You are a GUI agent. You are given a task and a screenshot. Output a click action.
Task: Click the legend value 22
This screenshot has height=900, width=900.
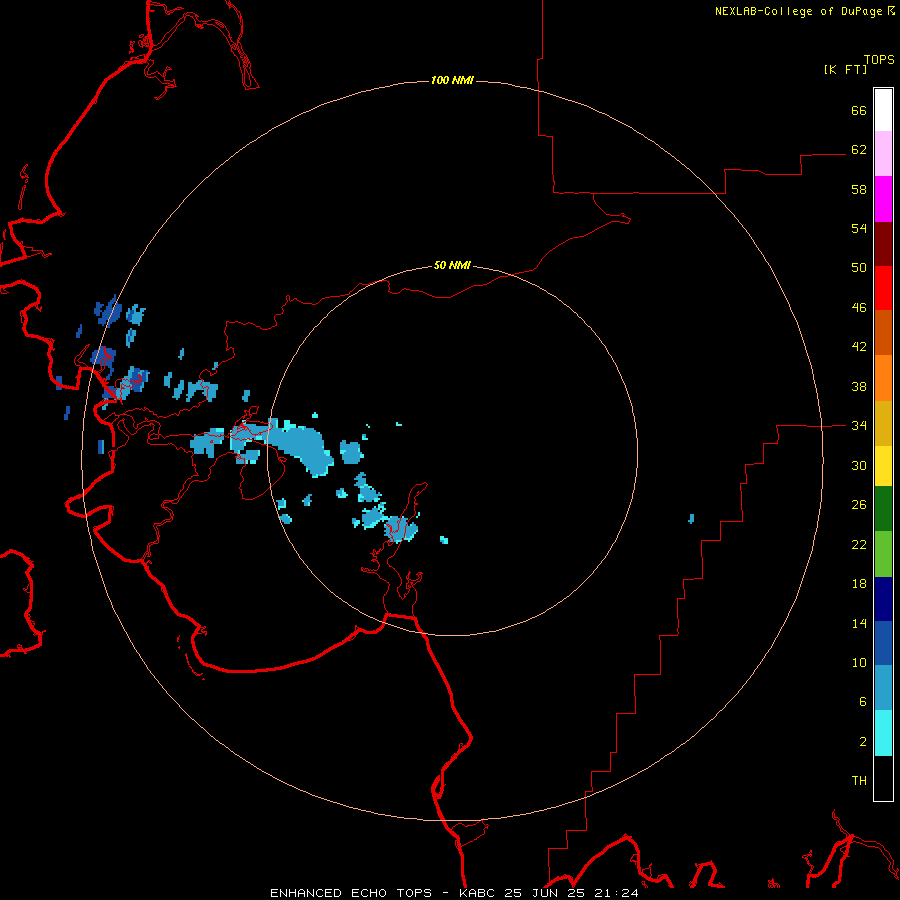click(859, 544)
